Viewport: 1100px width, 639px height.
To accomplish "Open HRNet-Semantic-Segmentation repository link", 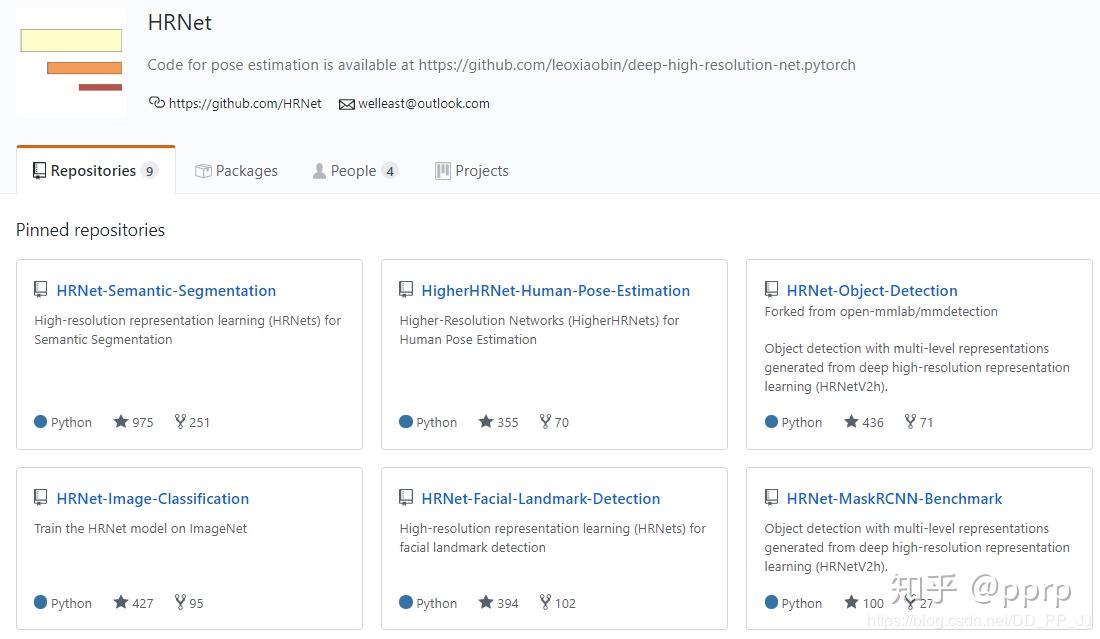I will pos(166,291).
